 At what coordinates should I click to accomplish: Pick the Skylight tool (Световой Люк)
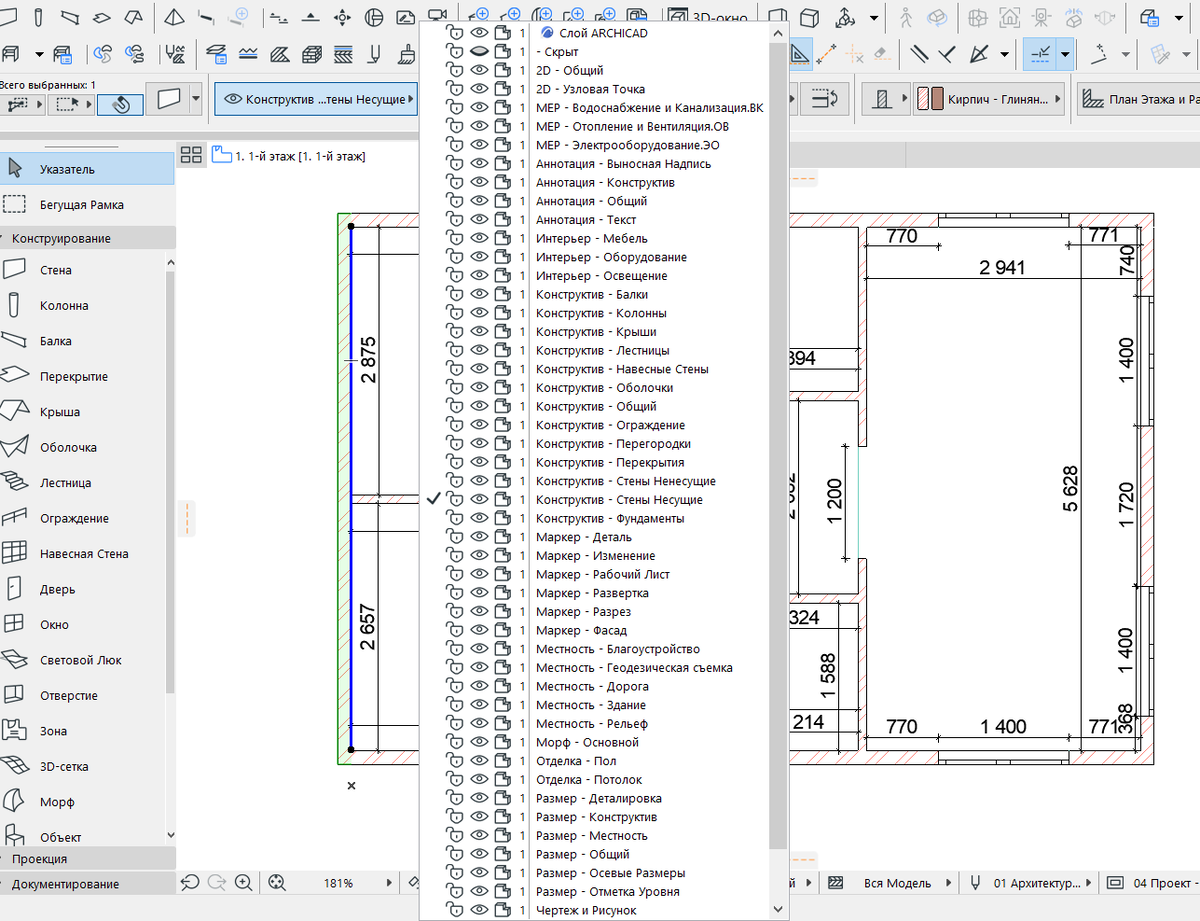[x=82, y=661]
